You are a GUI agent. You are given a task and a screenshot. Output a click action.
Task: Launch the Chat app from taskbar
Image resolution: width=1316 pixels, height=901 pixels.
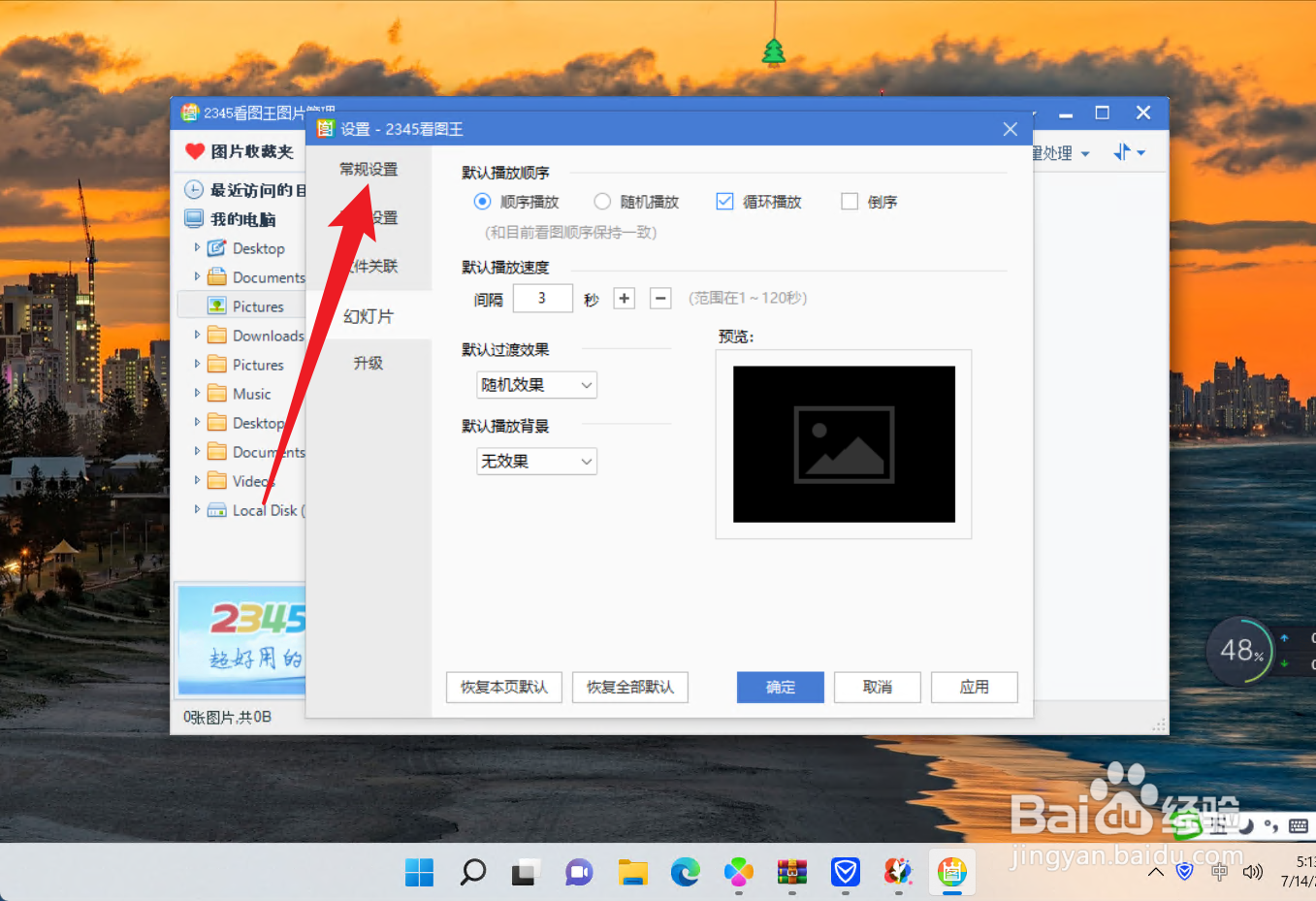[579, 873]
